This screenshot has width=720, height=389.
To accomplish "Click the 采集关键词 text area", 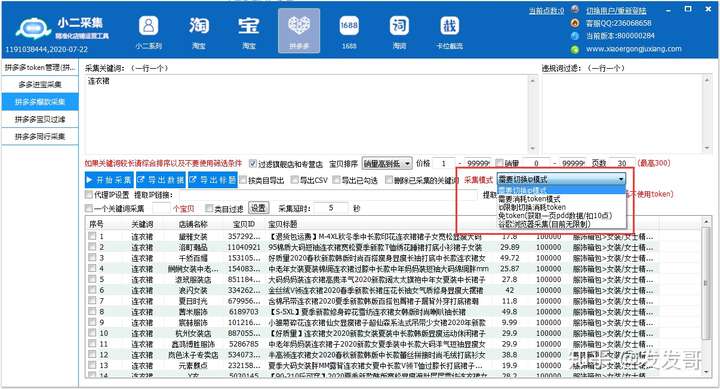I will [x=310, y=114].
